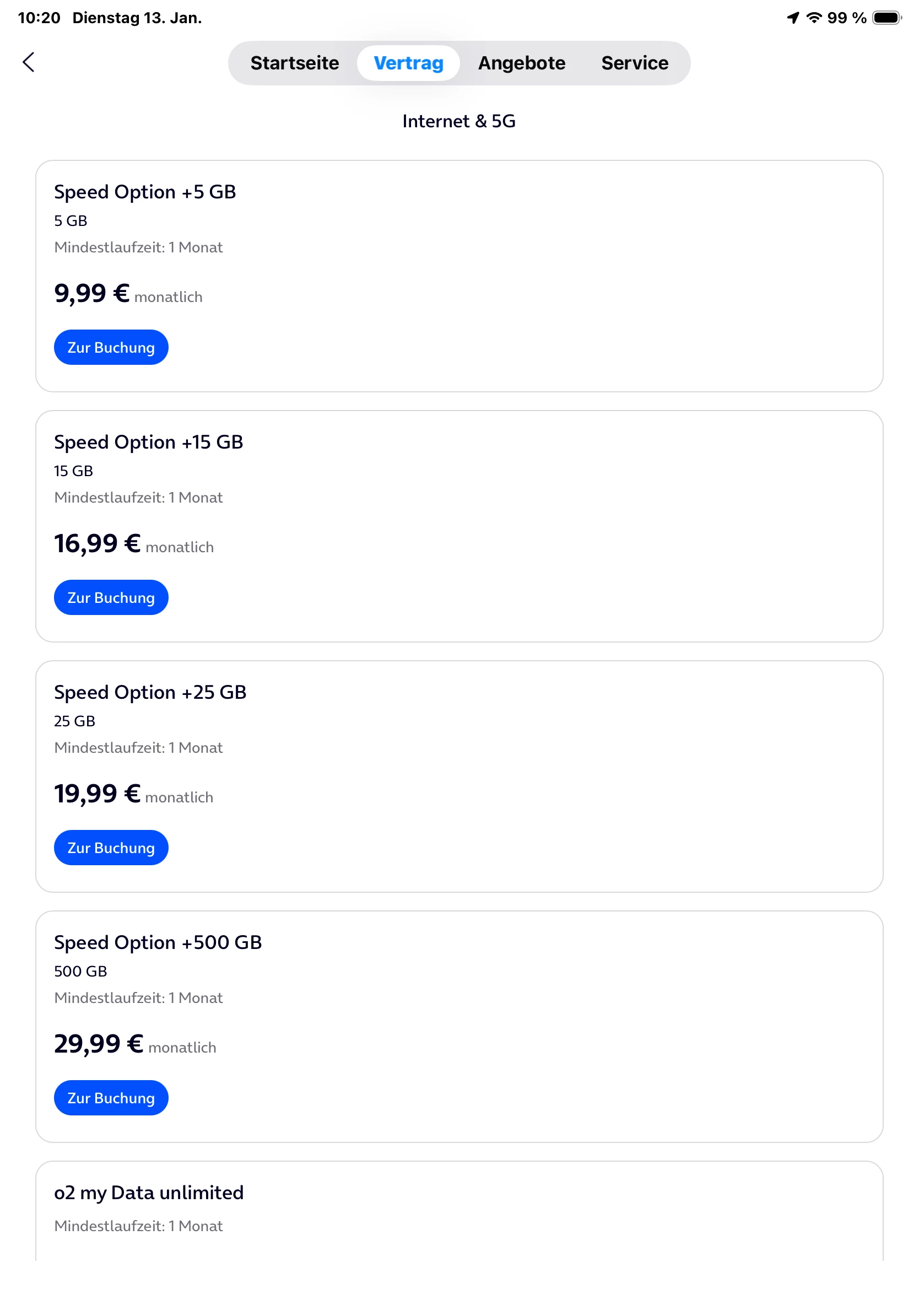Open the Speed Option +500 GB heading
The height and width of the screenshot is (1316, 919).
(158, 942)
